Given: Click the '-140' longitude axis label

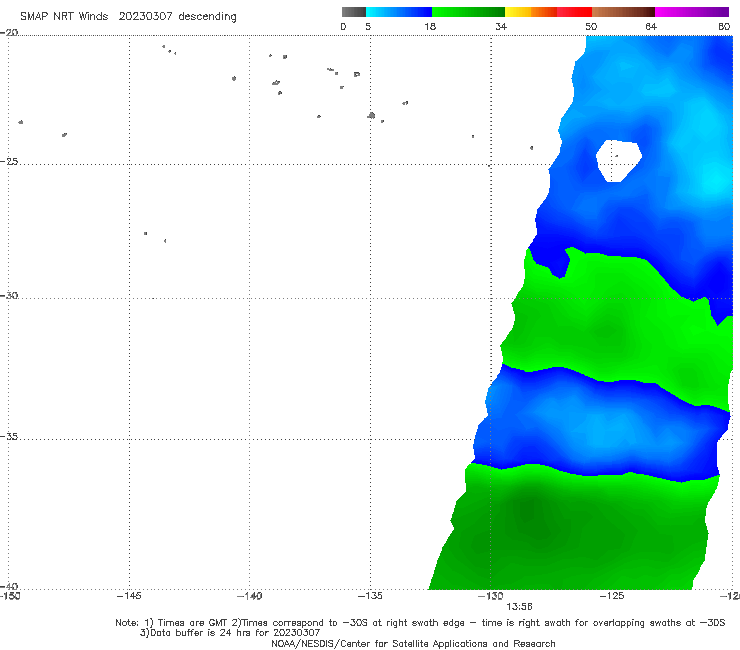Looking at the screenshot, I should (x=249, y=596).
